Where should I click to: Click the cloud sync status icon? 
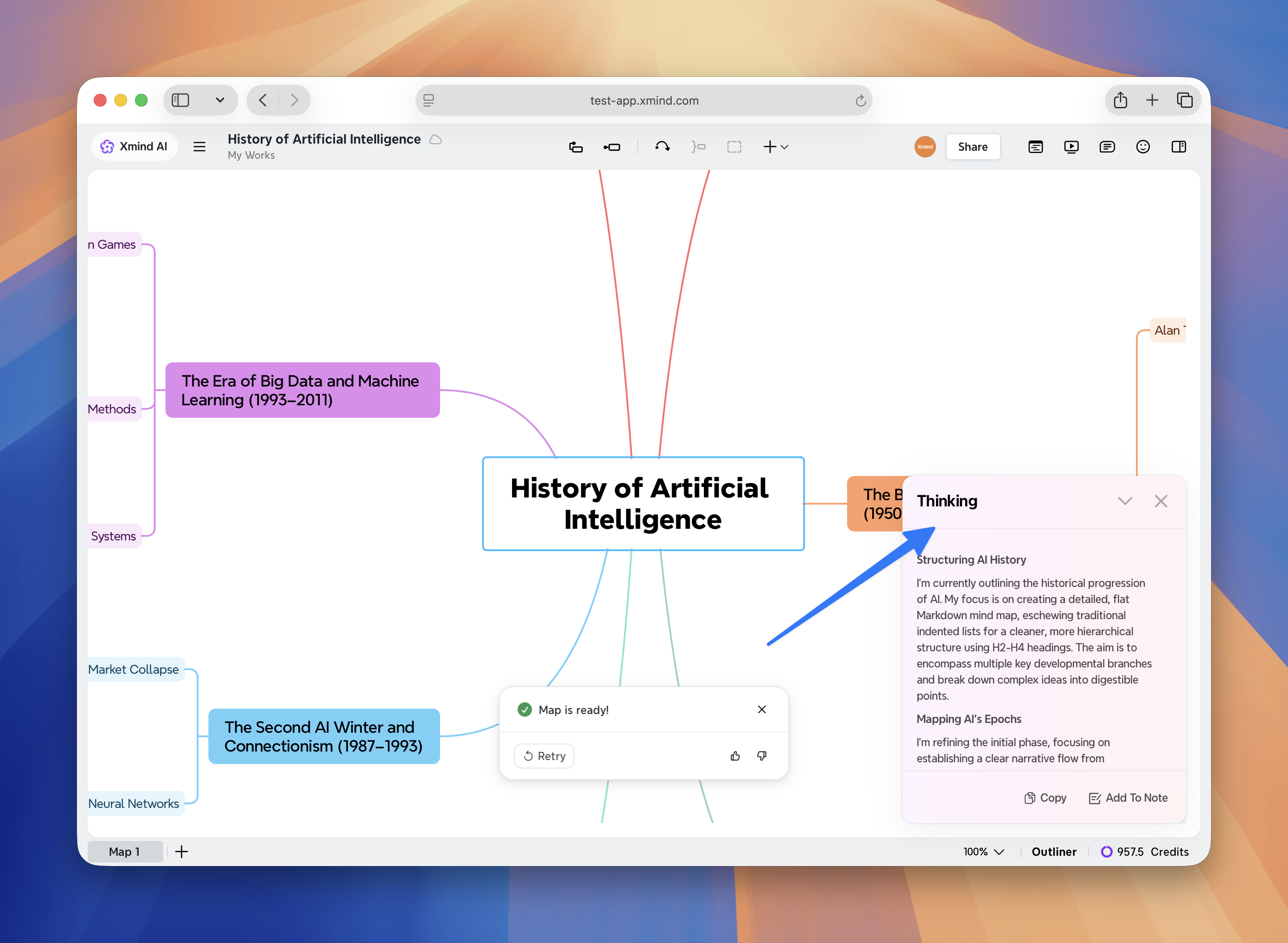point(436,139)
